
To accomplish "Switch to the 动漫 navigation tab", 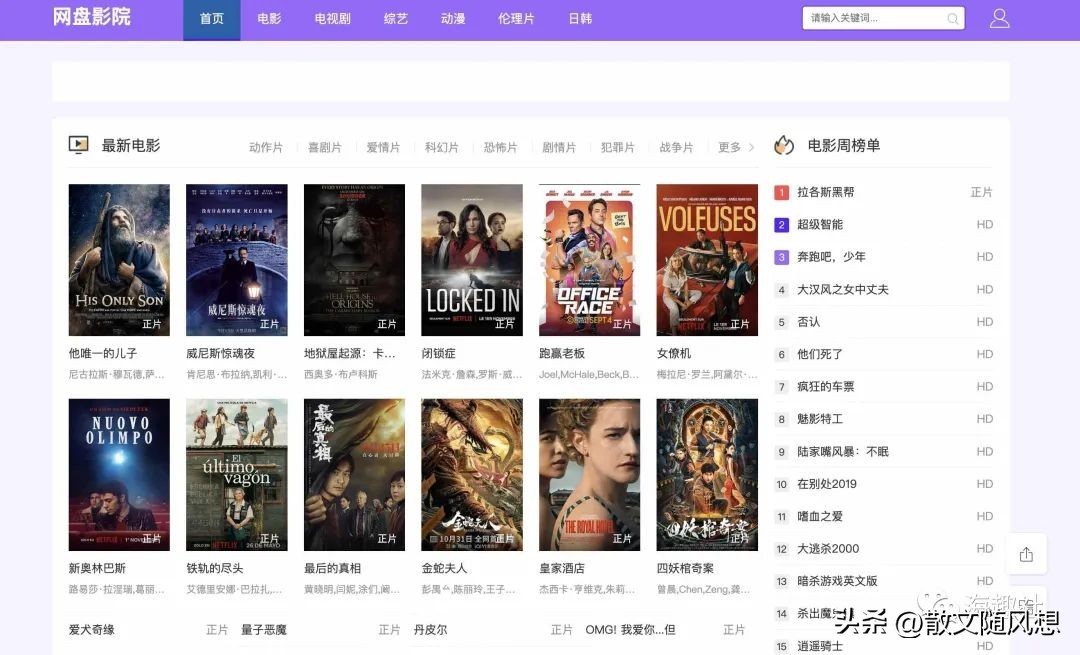I will pyautogui.click(x=453, y=19).
